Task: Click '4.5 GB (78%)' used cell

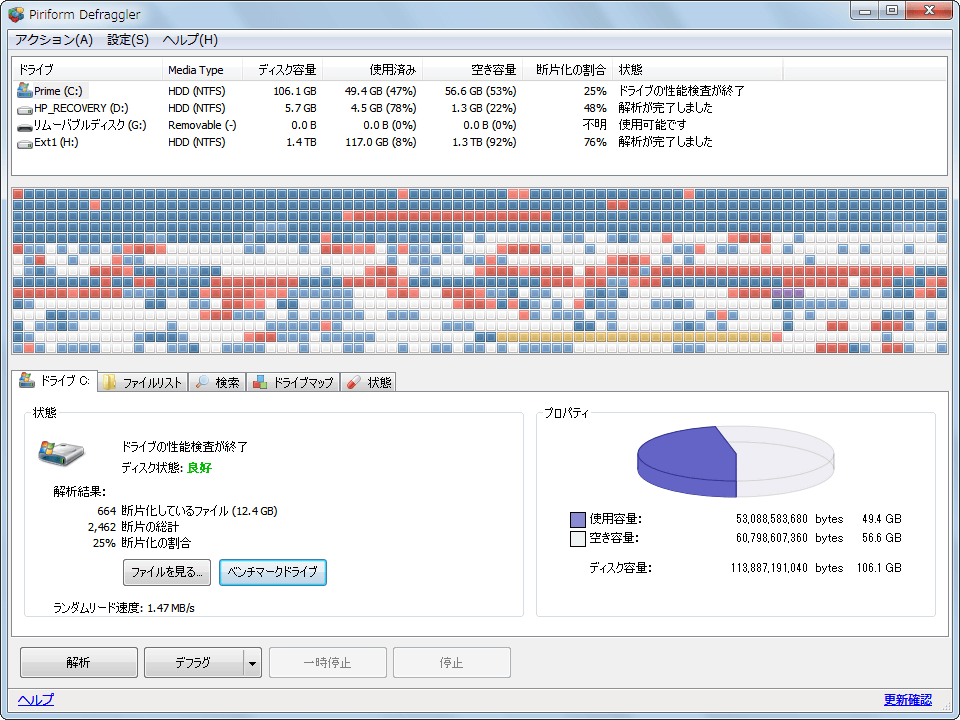Action: 383,108
